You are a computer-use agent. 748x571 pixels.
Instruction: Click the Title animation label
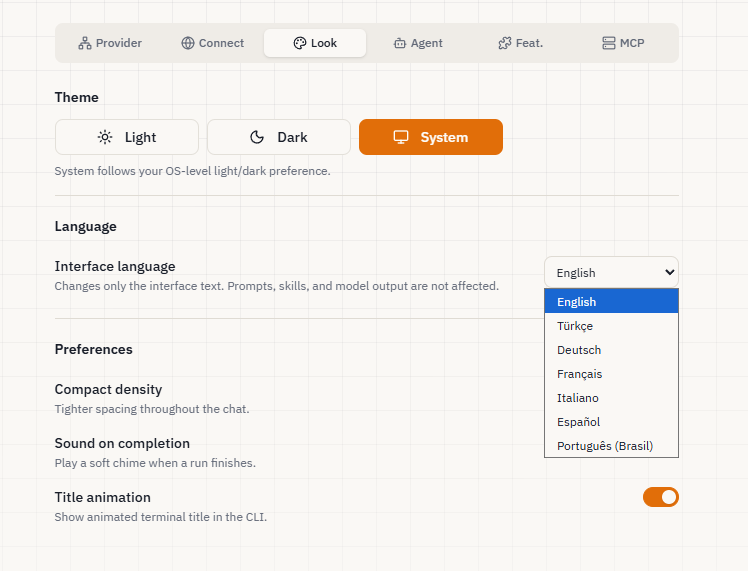(x=103, y=497)
